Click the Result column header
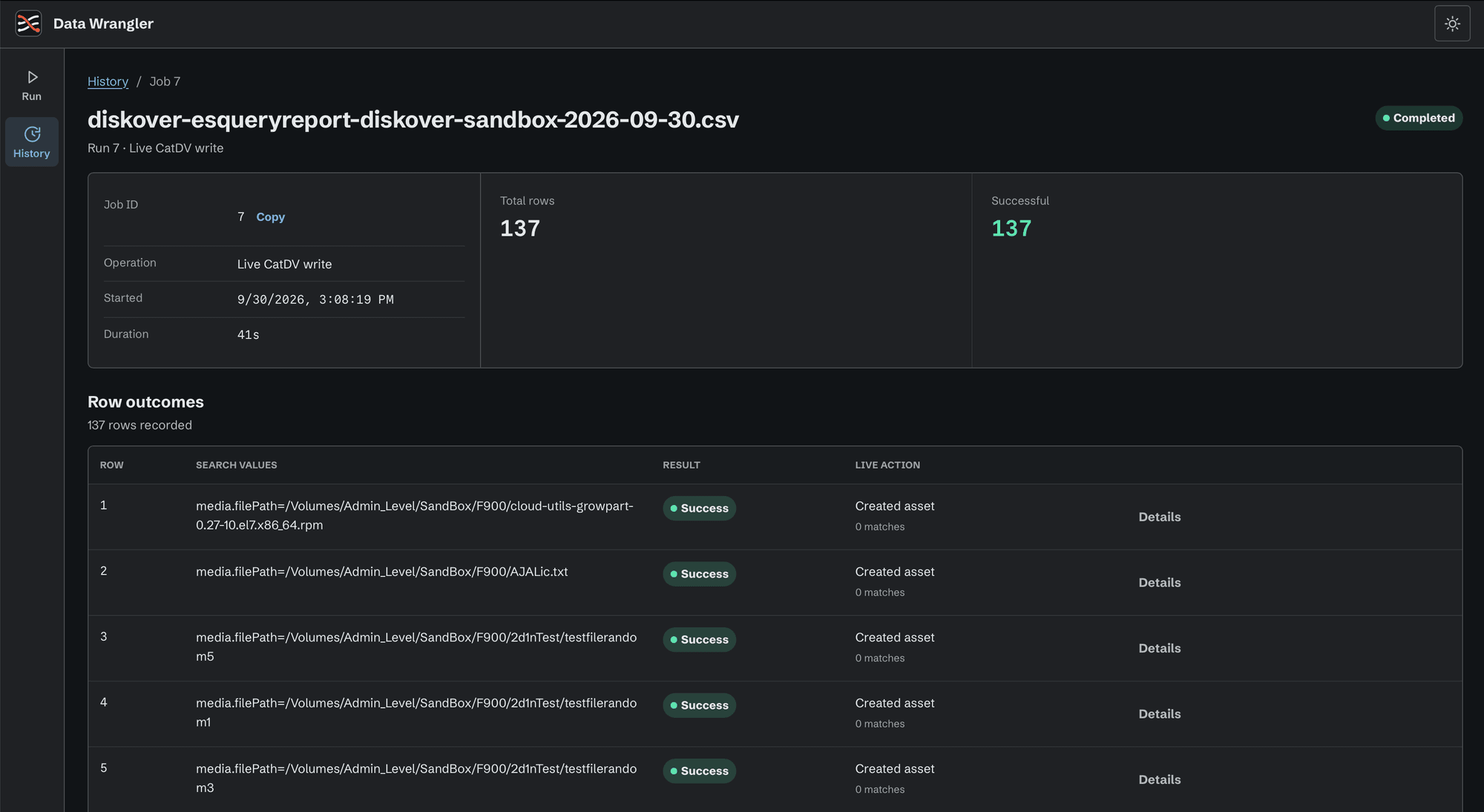This screenshot has height=812, width=1484. [681, 465]
